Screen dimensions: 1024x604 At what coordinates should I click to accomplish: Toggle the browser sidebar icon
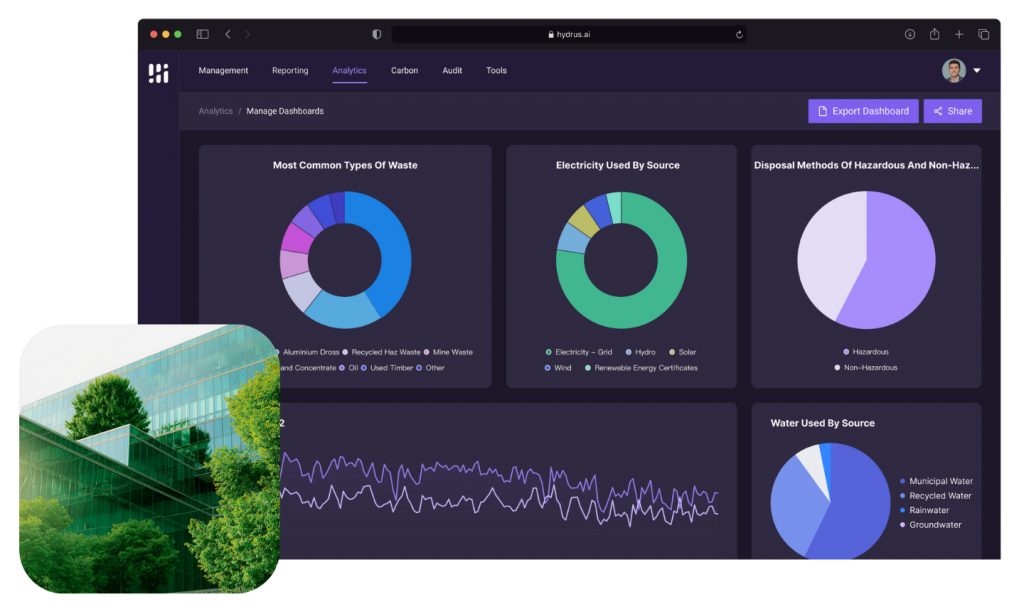[202, 34]
